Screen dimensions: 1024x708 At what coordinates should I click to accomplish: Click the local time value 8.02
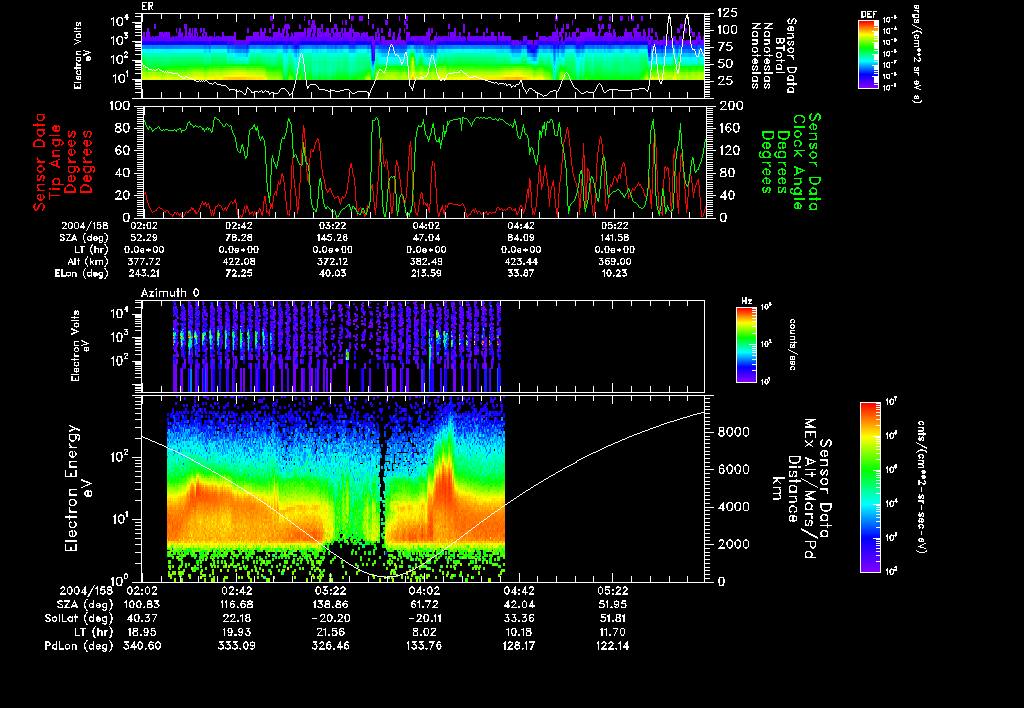(424, 632)
